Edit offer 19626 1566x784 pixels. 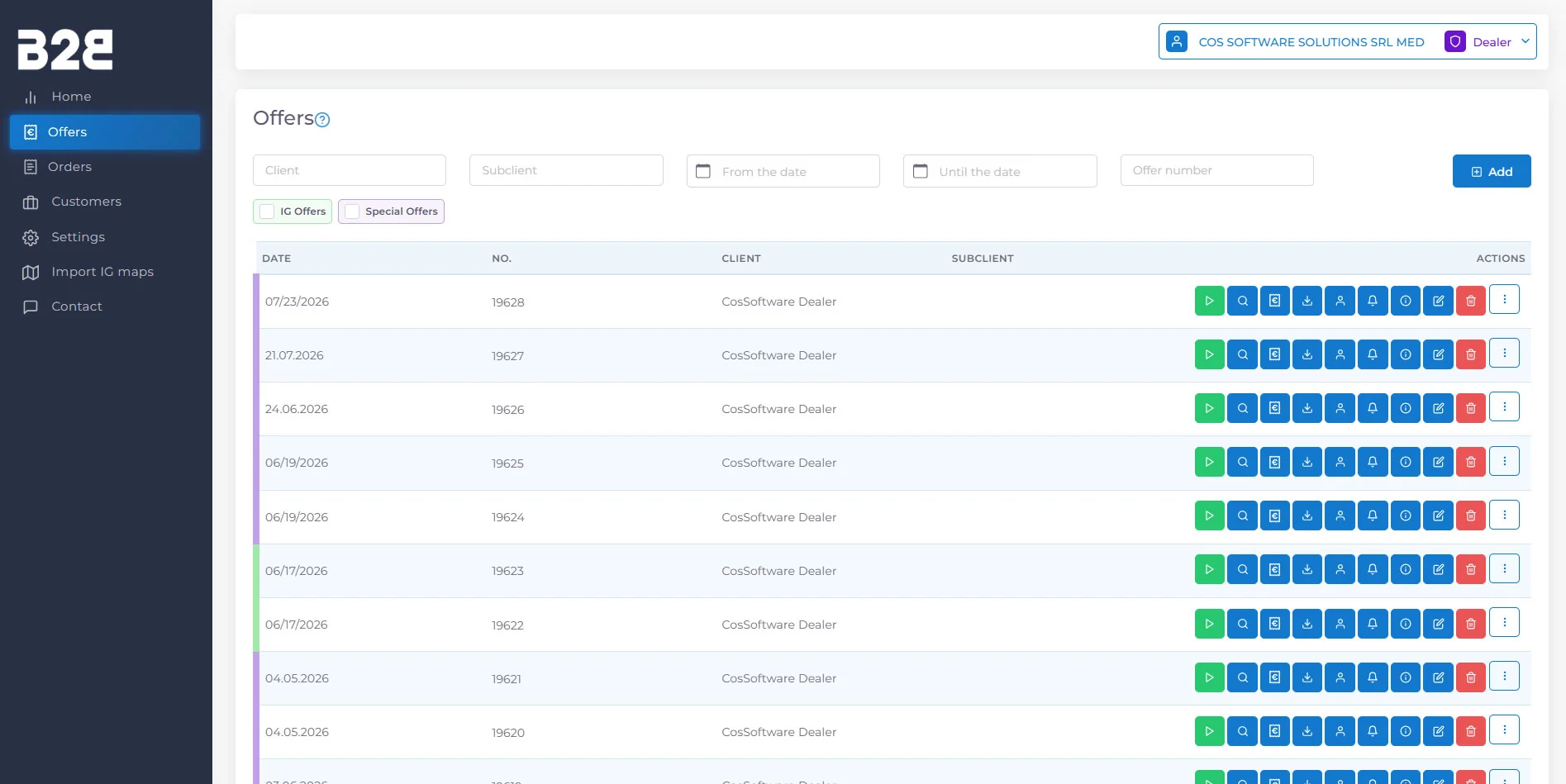tap(1439, 408)
